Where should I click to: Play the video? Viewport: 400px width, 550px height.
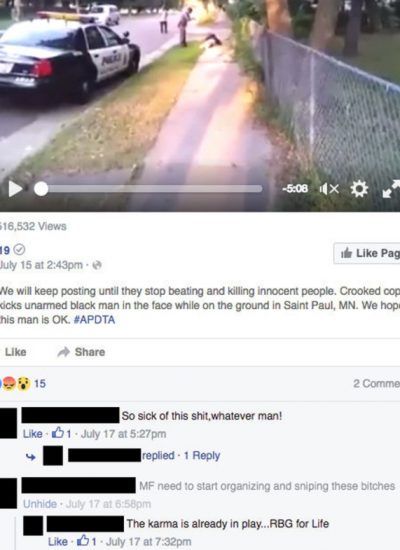pos(15,189)
